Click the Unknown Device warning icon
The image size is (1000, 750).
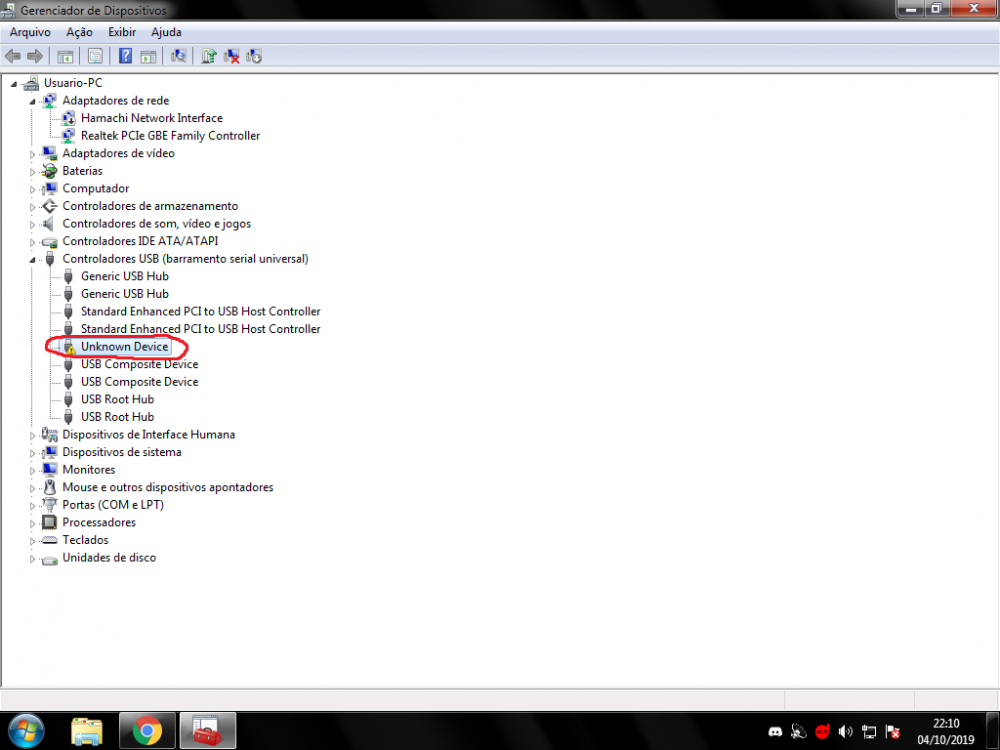coord(69,346)
